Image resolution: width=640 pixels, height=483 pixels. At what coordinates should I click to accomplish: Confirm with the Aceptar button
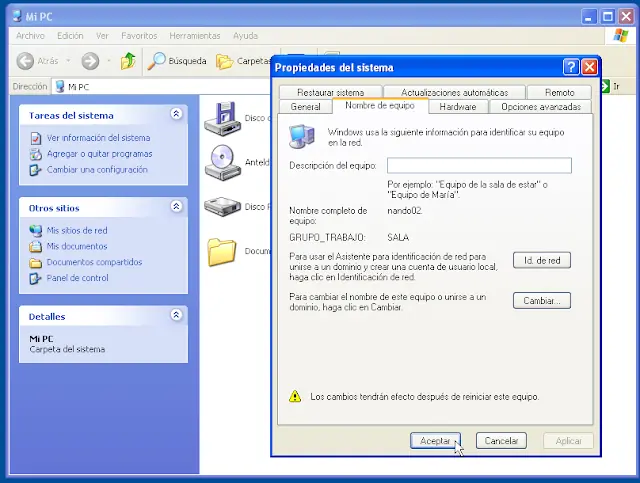click(435, 440)
